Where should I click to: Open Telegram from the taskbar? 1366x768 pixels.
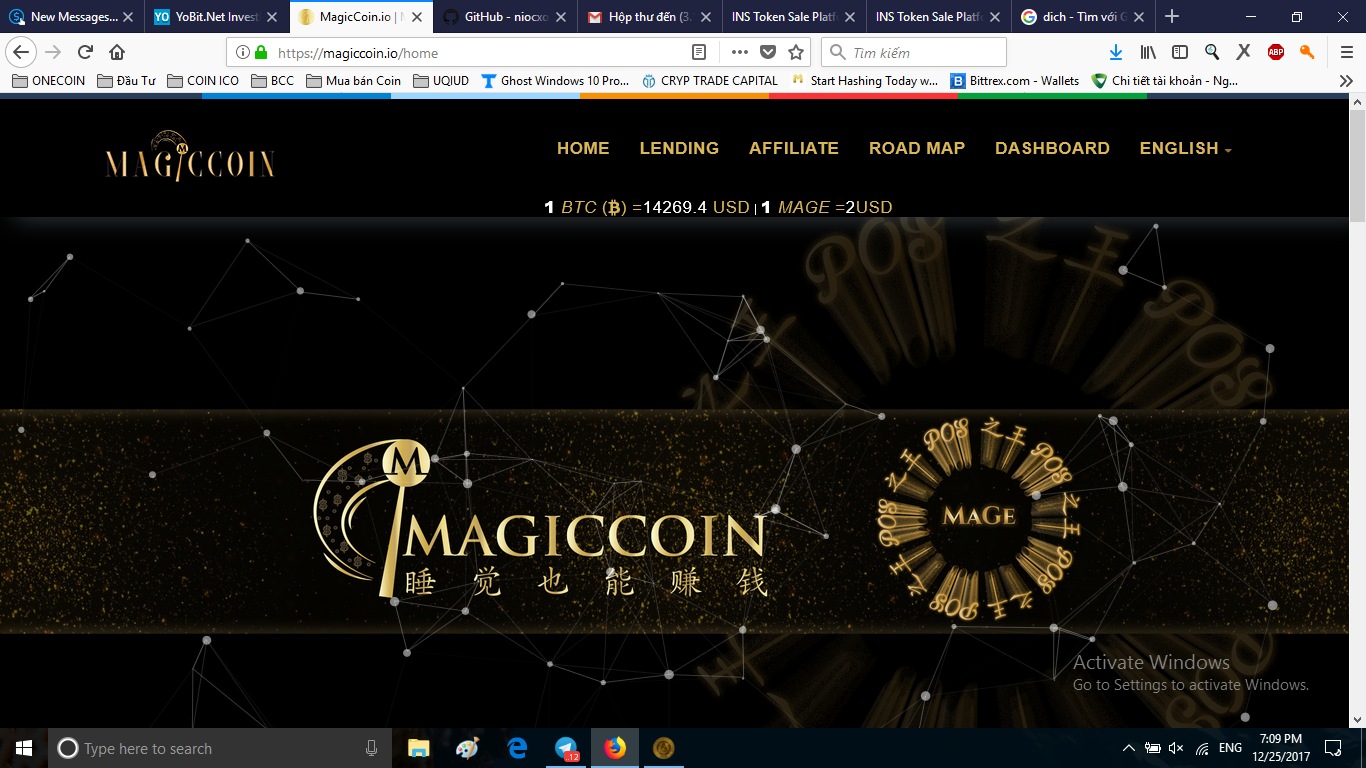[566, 748]
